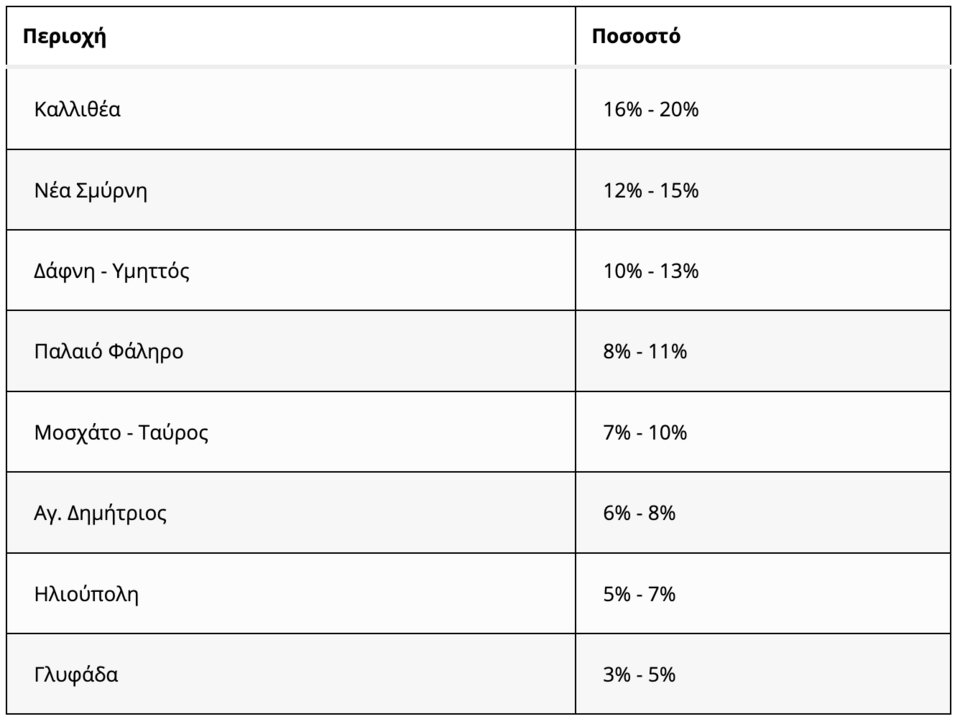Select the Δάφνη - Υμηττός cell
The width and height of the screenshot is (960, 724).
(111, 271)
